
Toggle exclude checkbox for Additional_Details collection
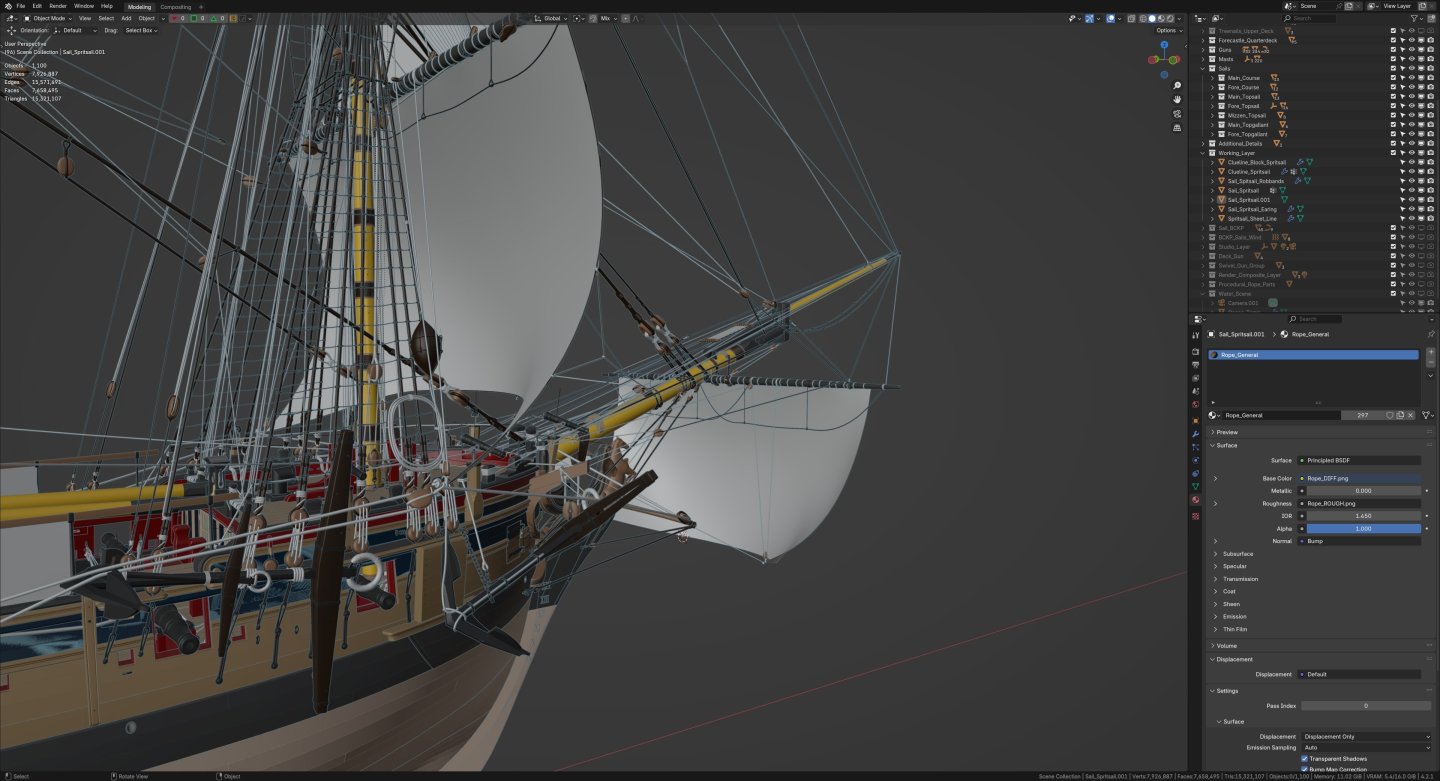click(1393, 143)
